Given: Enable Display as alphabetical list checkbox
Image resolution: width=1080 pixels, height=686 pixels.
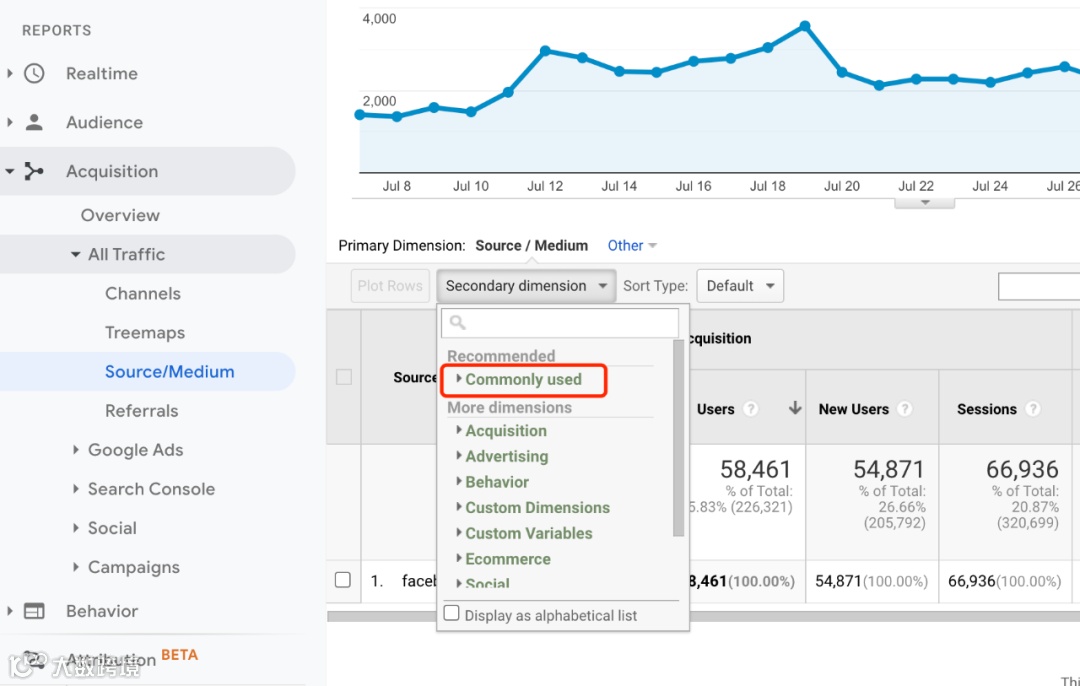Looking at the screenshot, I should click(452, 614).
